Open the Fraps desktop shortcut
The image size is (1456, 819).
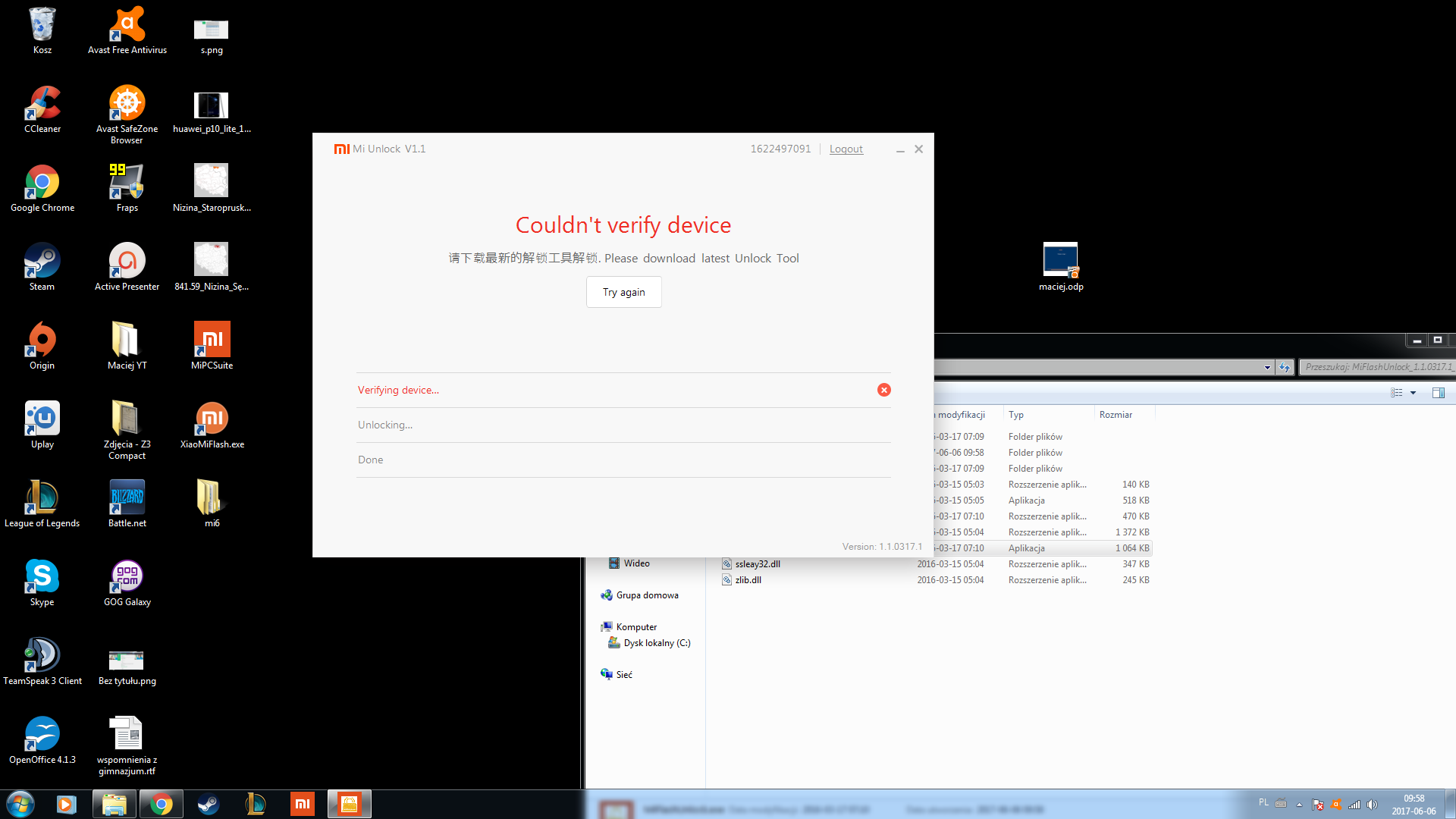(127, 188)
